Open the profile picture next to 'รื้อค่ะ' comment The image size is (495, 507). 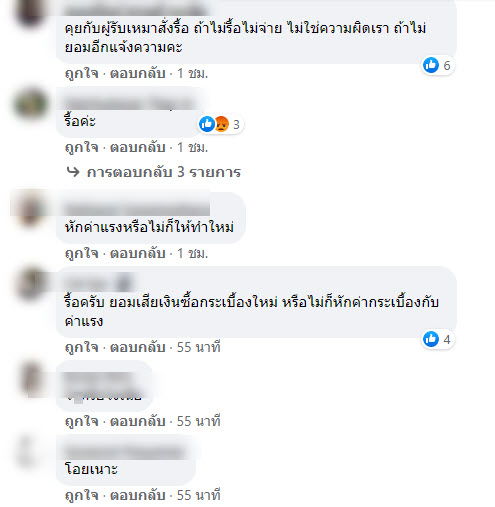(31, 104)
